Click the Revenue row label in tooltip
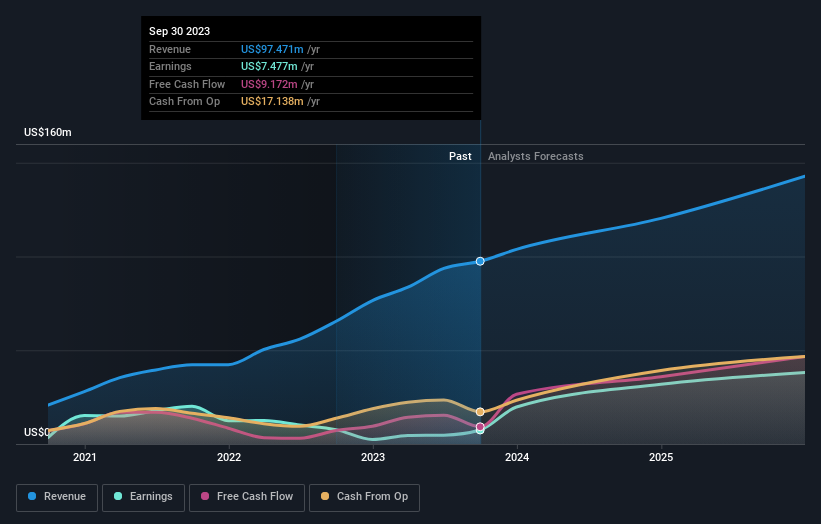 click(x=170, y=49)
